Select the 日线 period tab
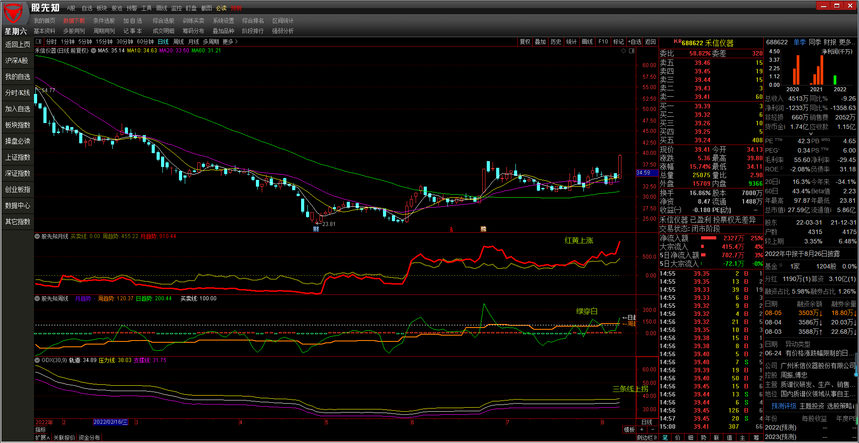The width and height of the screenshot is (859, 443). (163, 42)
